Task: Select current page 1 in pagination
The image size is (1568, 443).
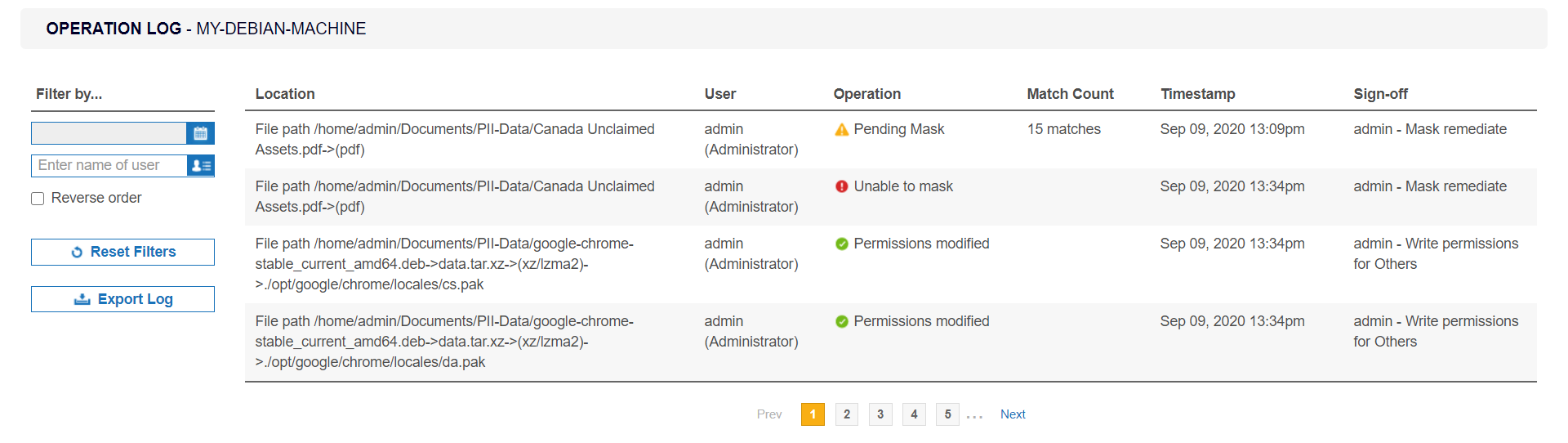Action: (813, 414)
